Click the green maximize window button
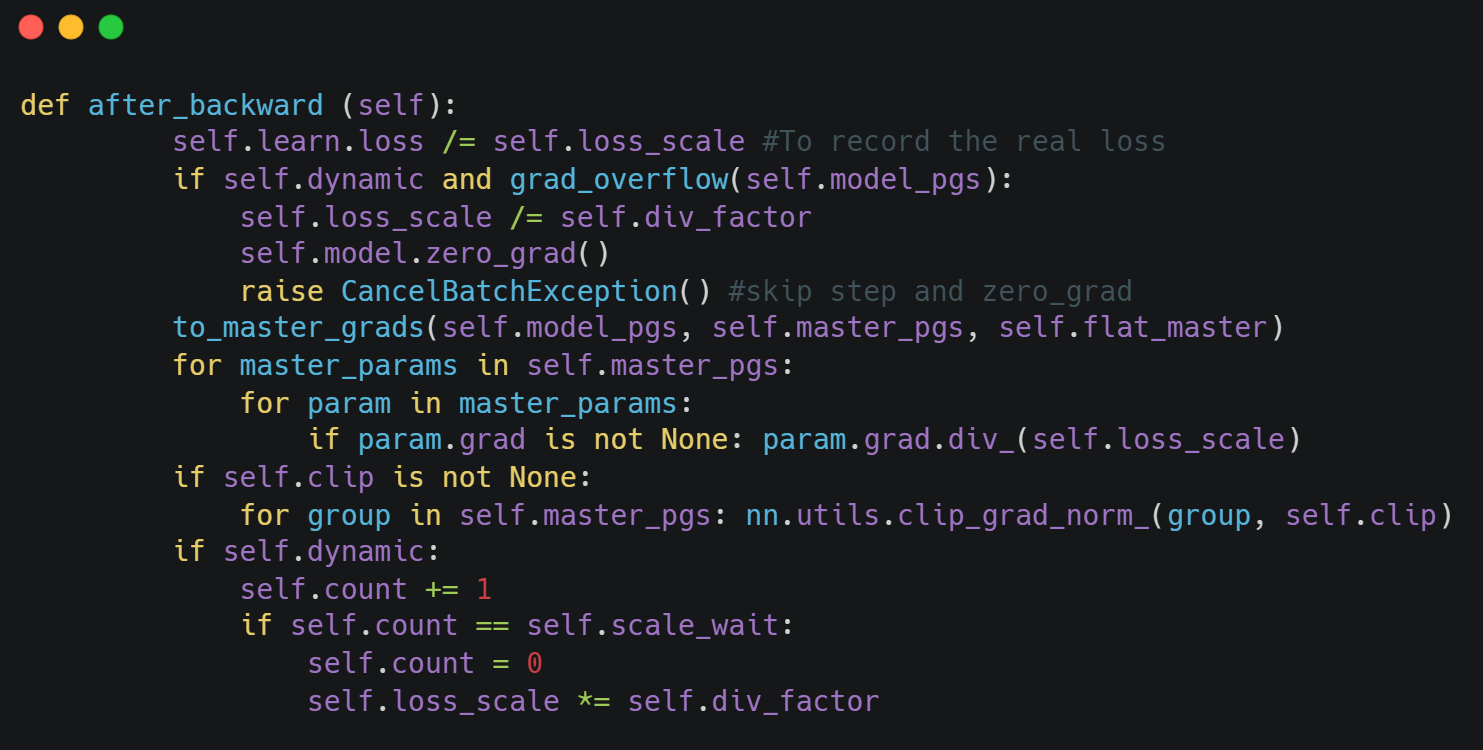 (111, 27)
